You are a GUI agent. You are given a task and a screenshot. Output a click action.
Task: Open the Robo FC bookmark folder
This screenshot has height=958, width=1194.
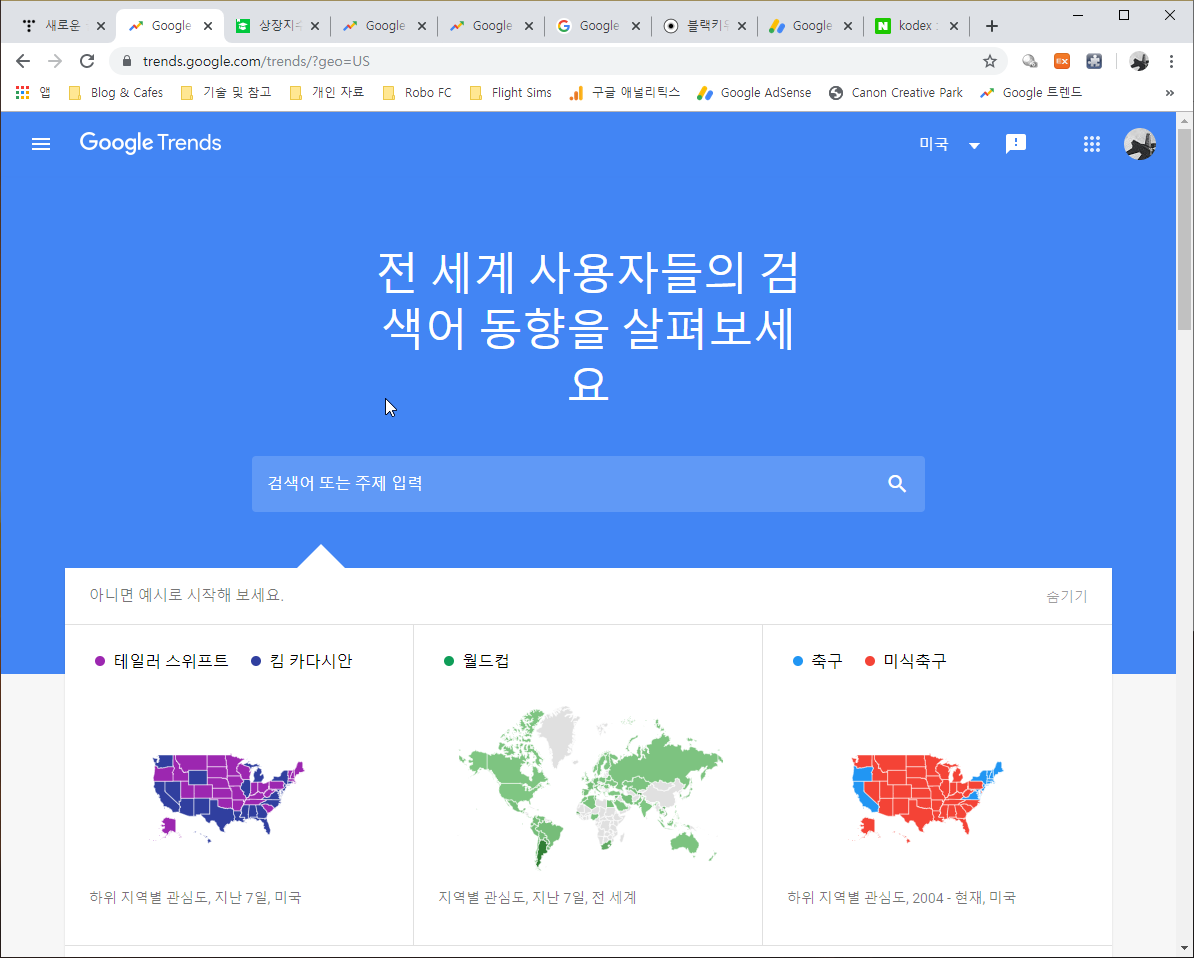tap(417, 93)
